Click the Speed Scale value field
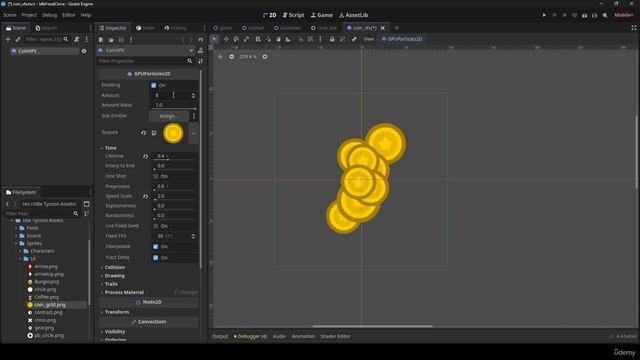This screenshot has height=360, width=640. click(x=176, y=196)
